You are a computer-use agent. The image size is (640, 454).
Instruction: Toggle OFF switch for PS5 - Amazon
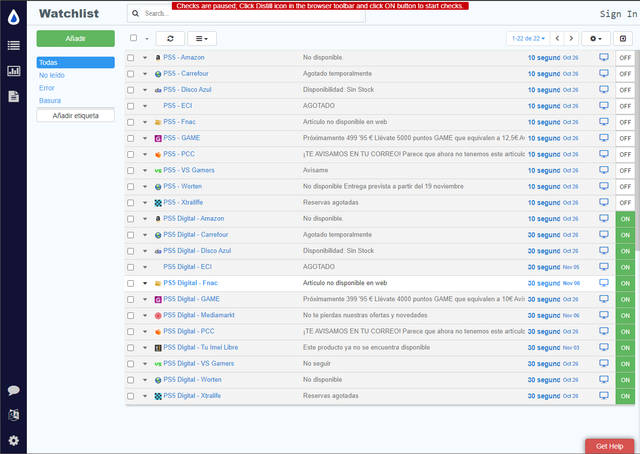pos(625,58)
